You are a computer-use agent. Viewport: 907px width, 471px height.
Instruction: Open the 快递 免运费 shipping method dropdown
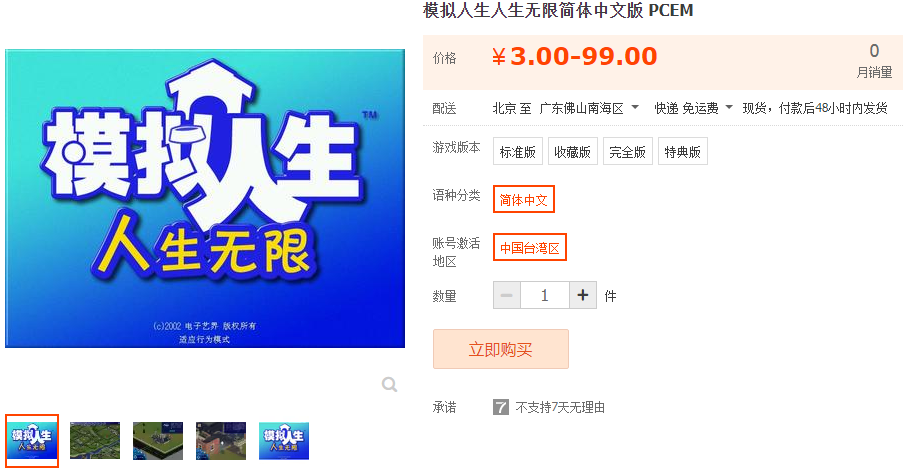pos(693,108)
